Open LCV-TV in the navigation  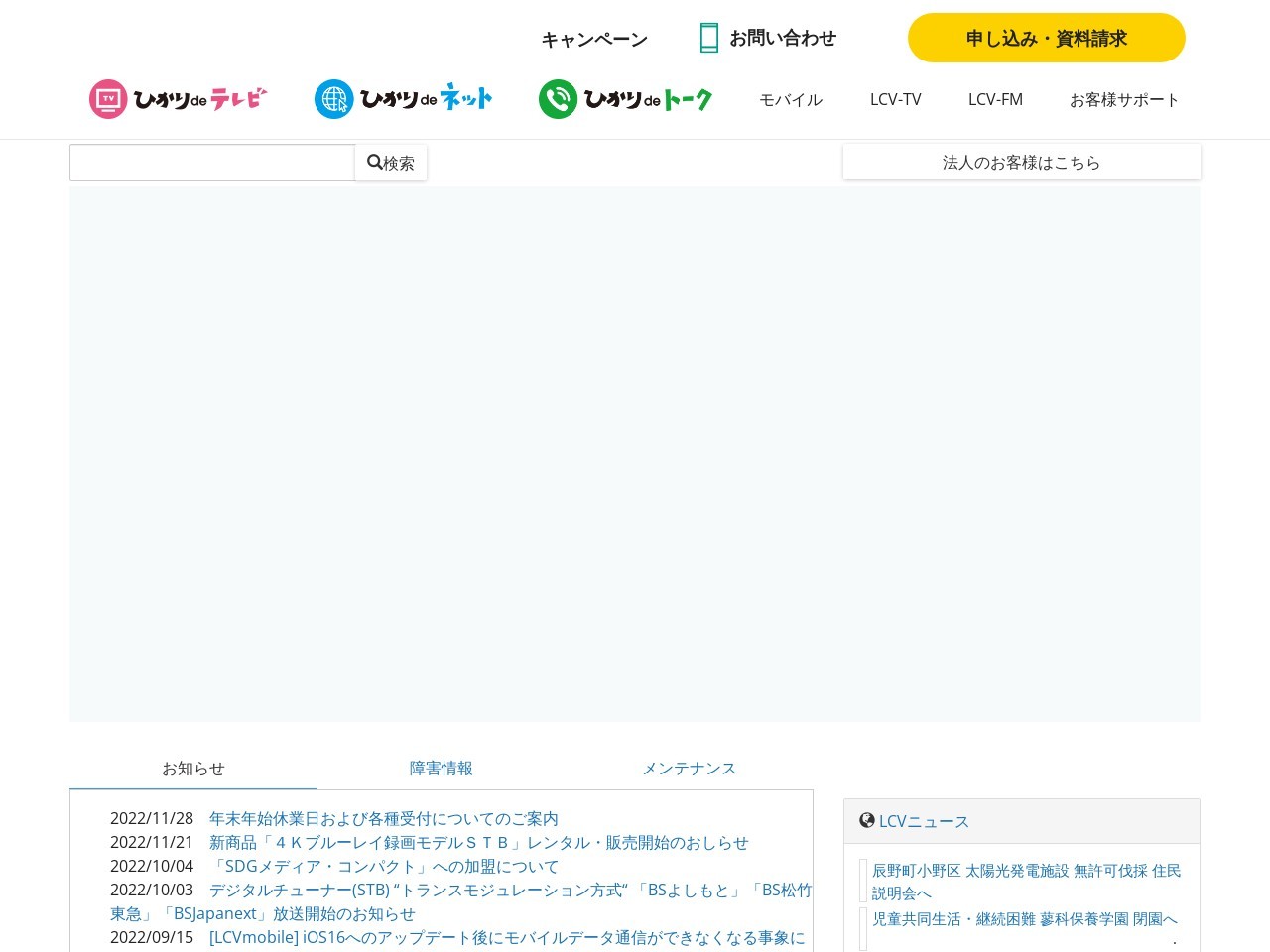pyautogui.click(x=896, y=99)
